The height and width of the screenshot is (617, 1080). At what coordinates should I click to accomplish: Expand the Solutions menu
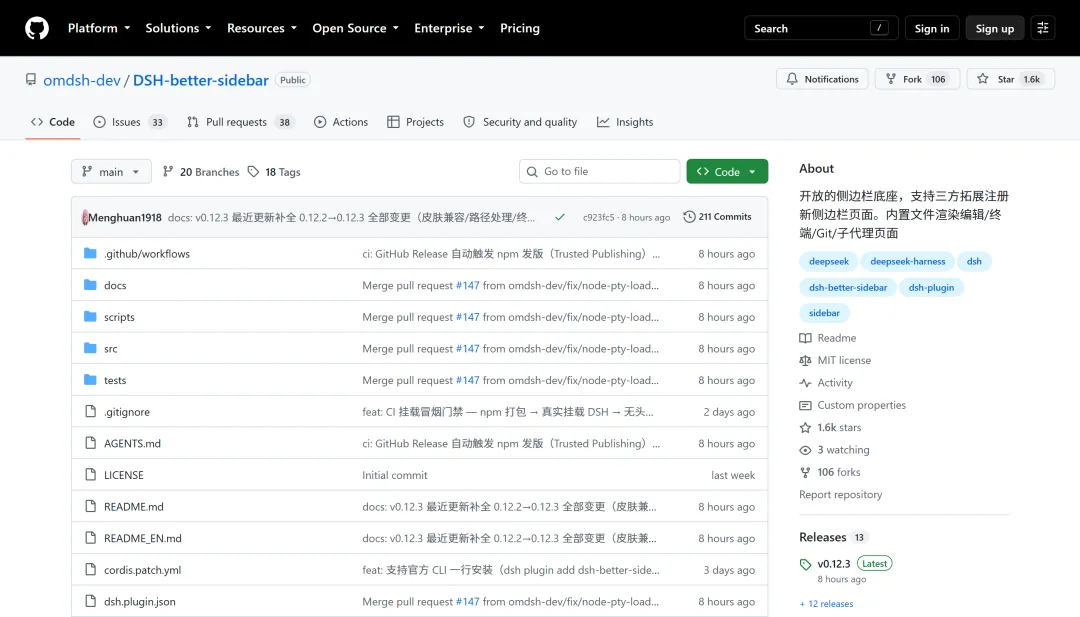click(x=178, y=28)
